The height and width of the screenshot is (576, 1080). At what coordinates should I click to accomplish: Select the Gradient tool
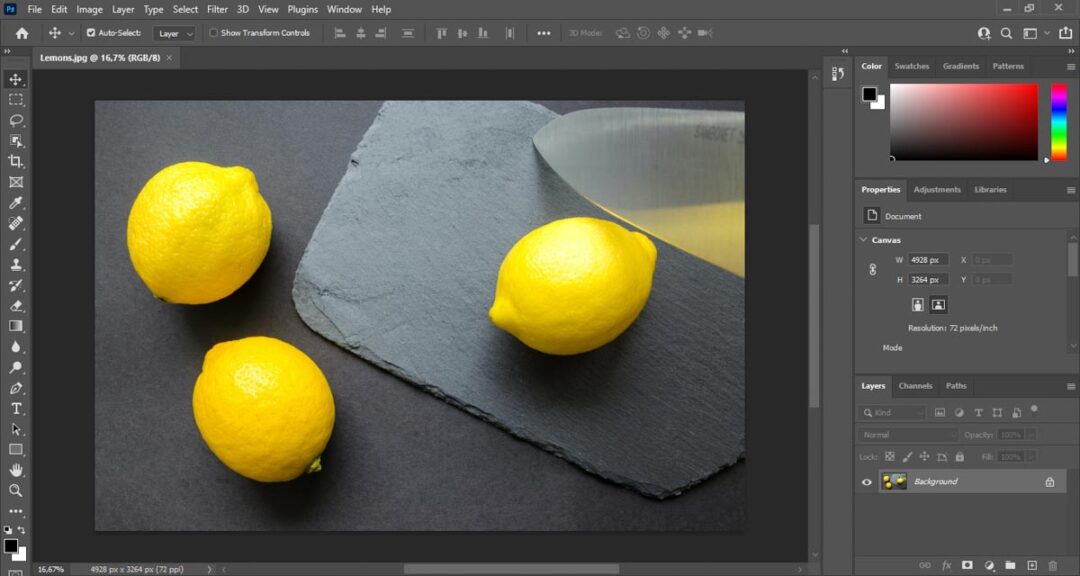point(15,327)
